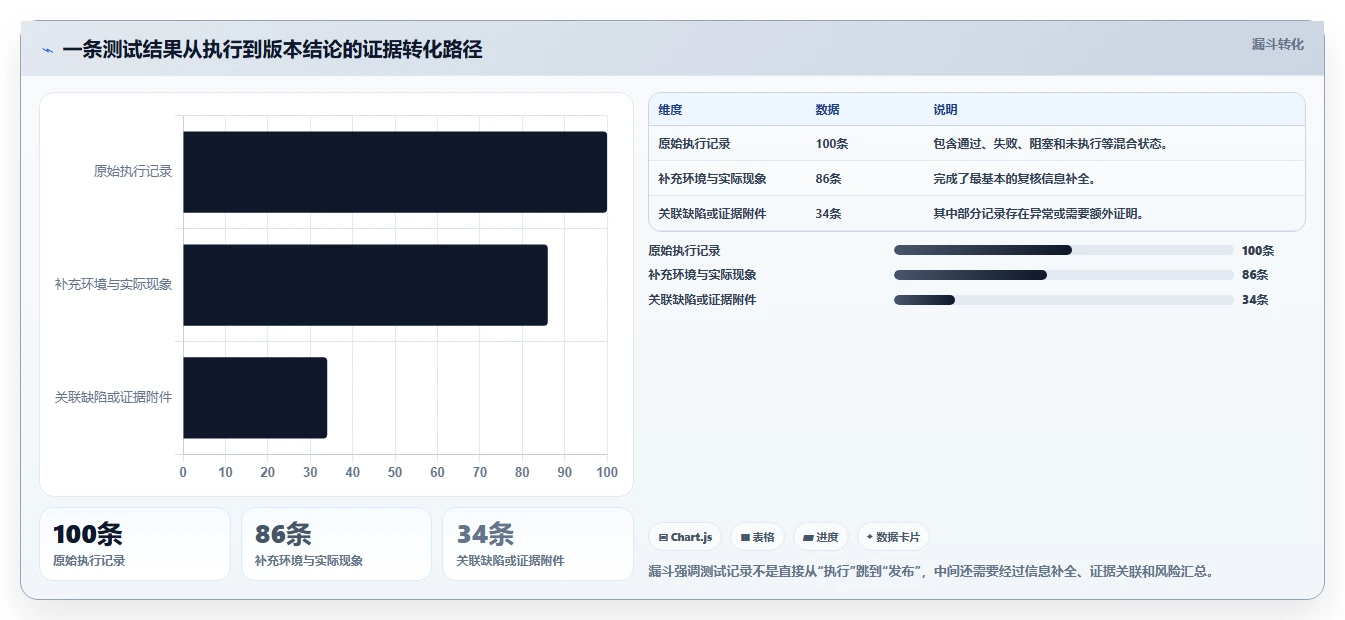Click the description 包含通过、失败、阻塞和未执行等混合状态
Viewport: 1345px width, 620px height.
click(1050, 144)
